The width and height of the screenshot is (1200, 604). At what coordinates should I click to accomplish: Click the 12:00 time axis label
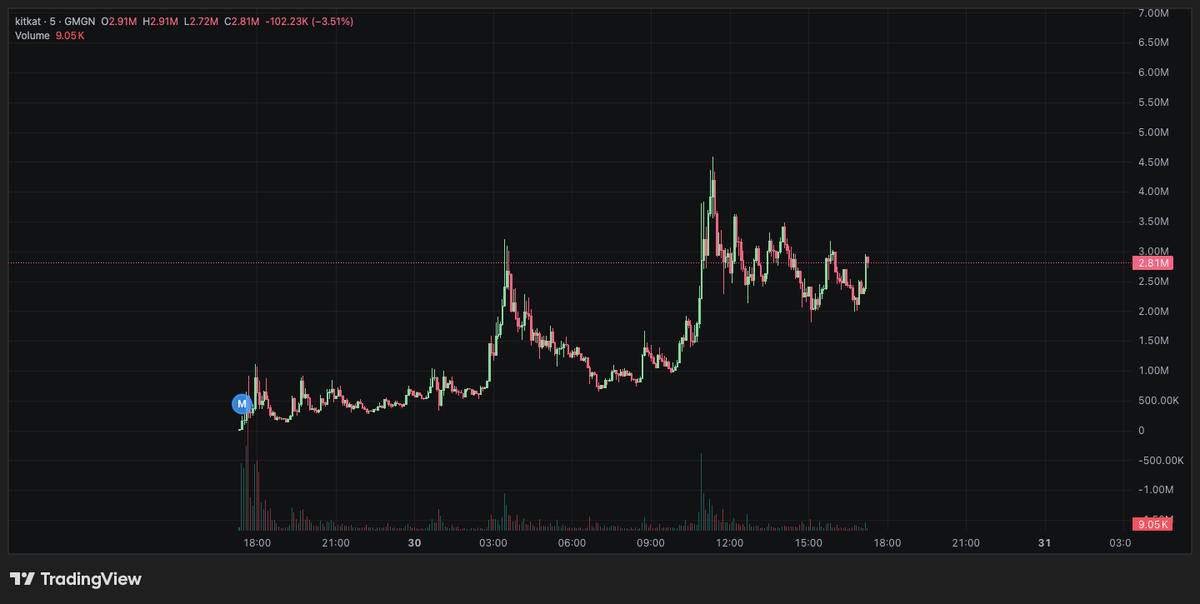point(730,543)
